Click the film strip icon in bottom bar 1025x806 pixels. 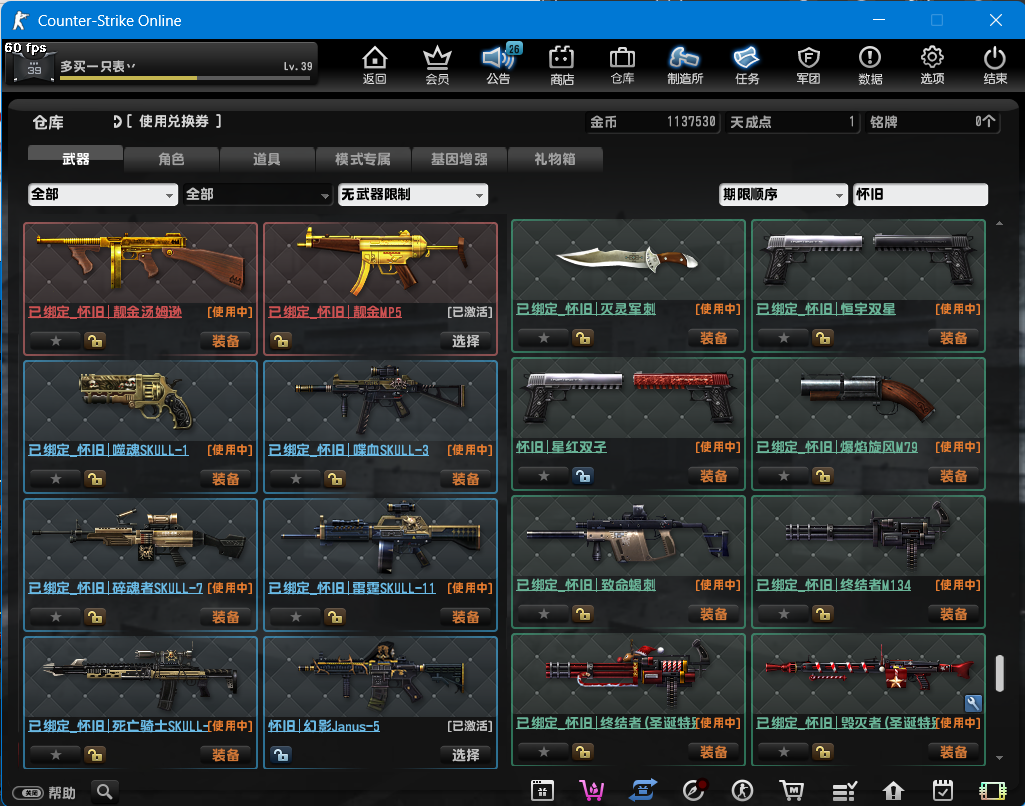(992, 791)
